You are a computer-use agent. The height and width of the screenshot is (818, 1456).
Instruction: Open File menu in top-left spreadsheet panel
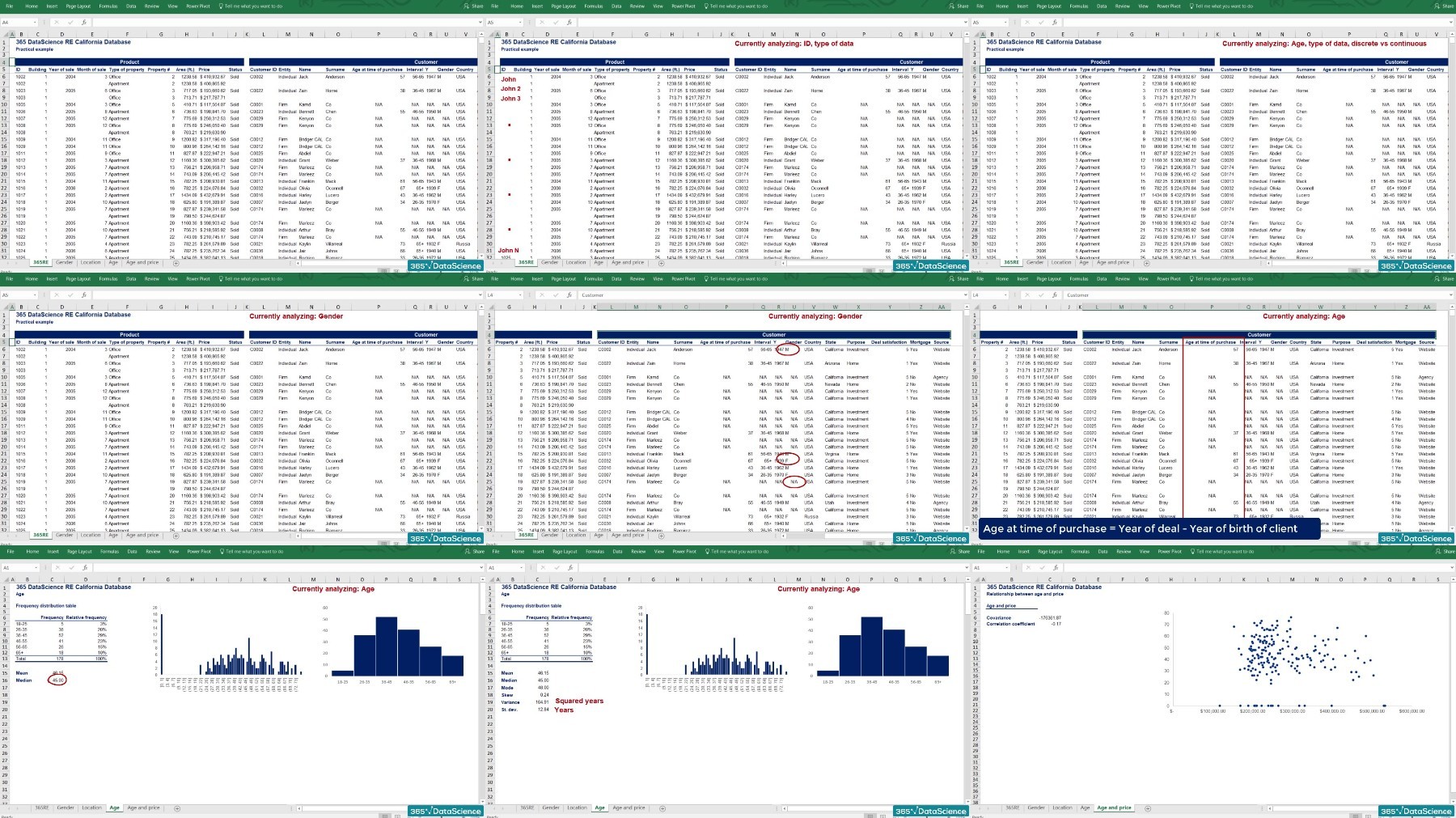click(10, 6)
